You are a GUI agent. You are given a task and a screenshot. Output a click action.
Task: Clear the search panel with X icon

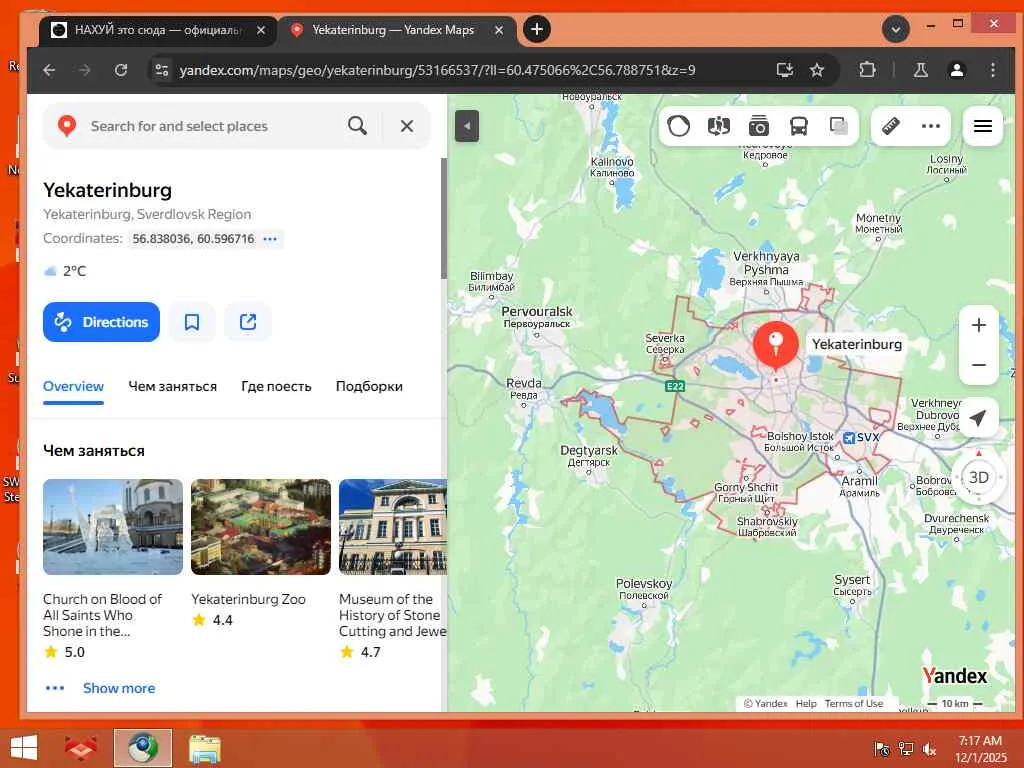pyautogui.click(x=407, y=126)
